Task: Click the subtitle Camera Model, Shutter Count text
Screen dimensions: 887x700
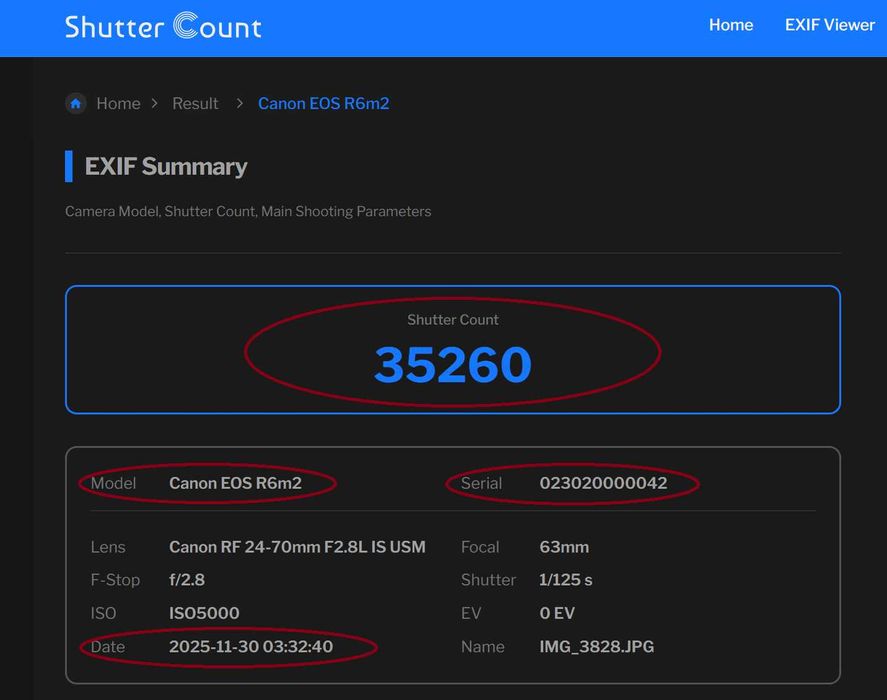Action: click(x=248, y=212)
